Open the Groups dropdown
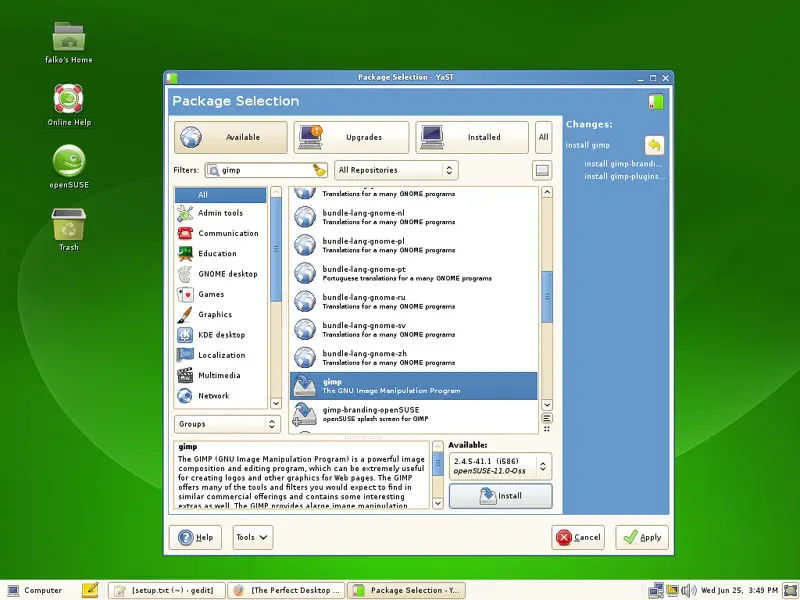Viewport: 800px width, 600px height. coord(224,424)
